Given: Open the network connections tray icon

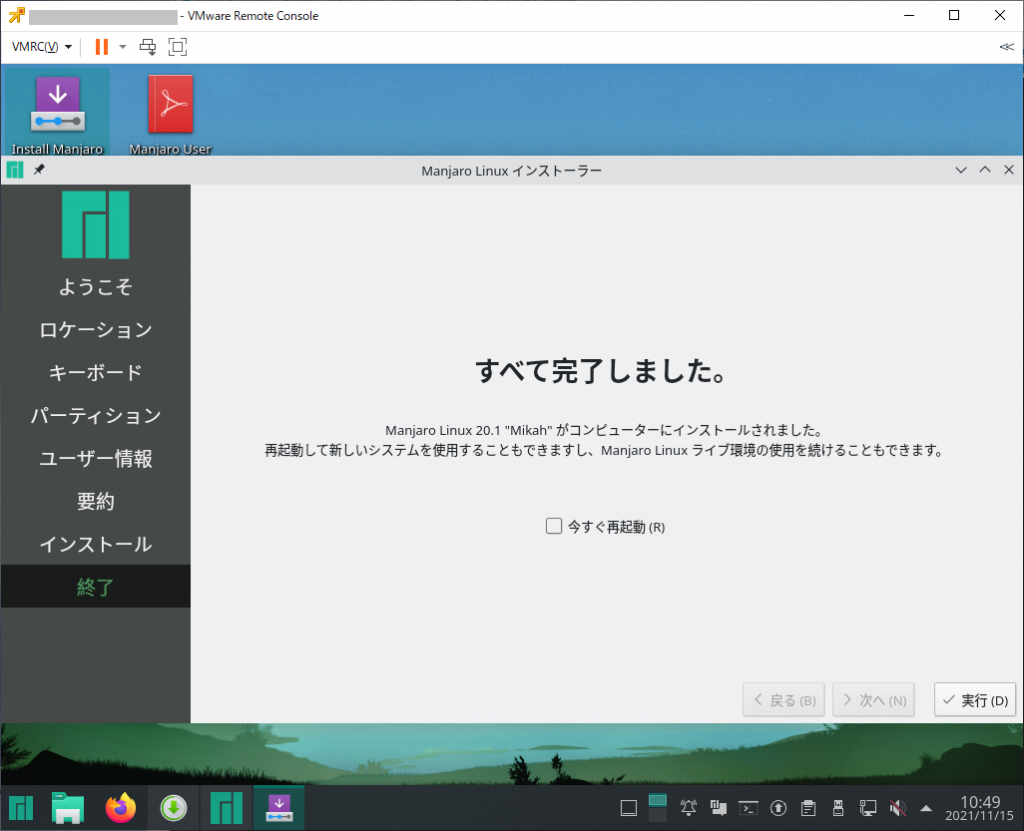Looking at the screenshot, I should (868, 809).
